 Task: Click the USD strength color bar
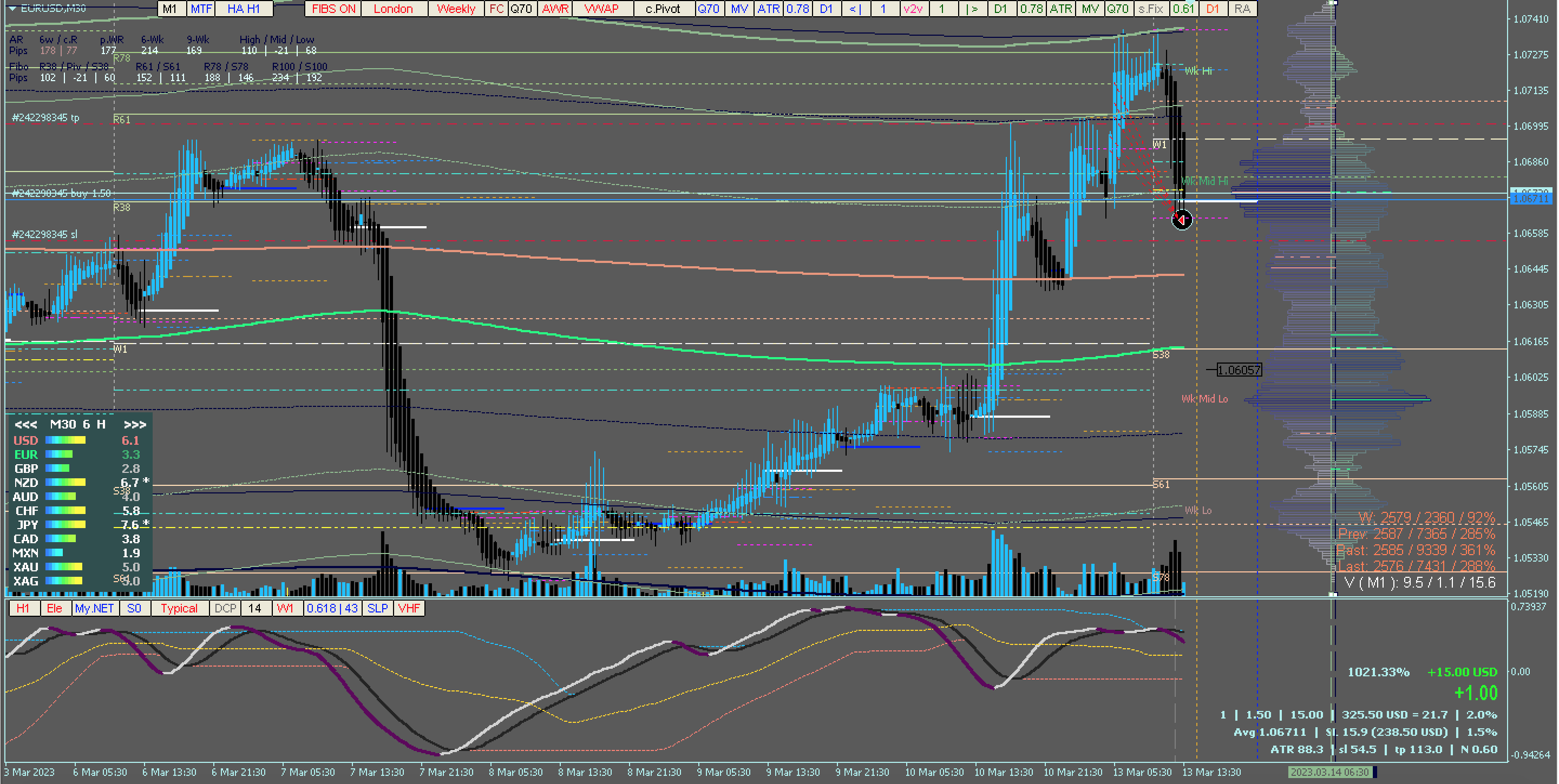click(65, 440)
